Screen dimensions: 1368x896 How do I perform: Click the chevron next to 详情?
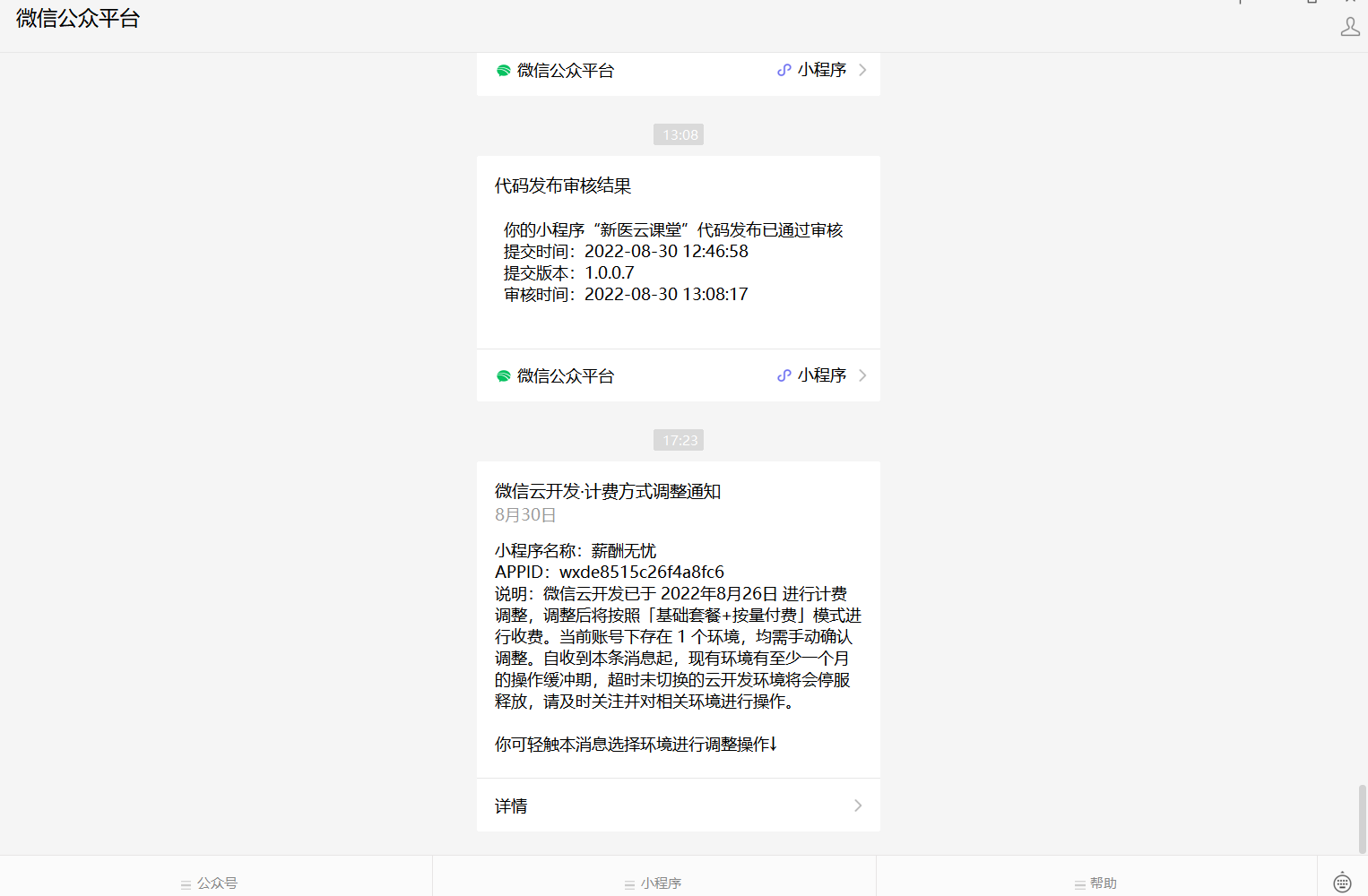click(858, 806)
